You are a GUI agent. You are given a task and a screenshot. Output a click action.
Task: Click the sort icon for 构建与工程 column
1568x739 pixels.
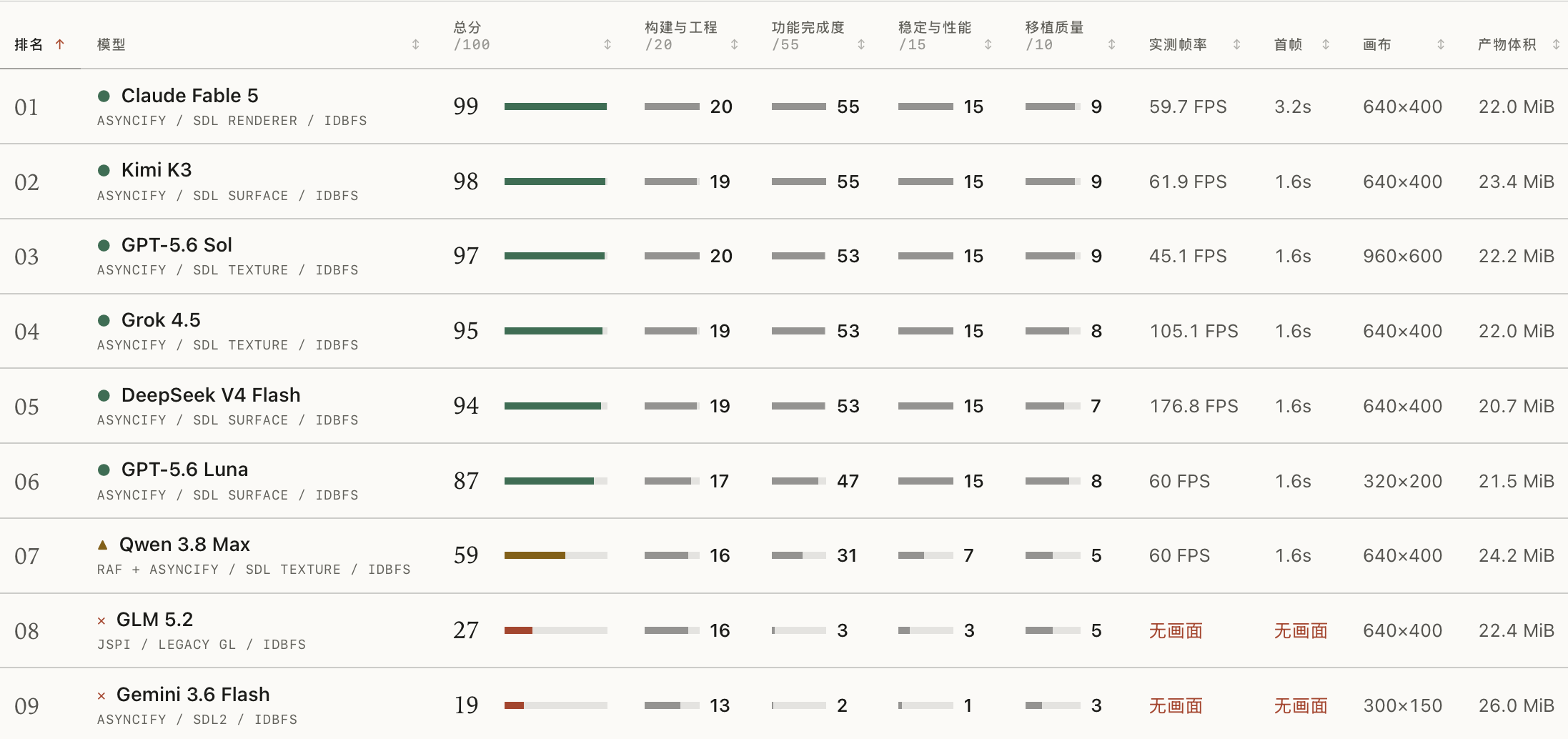734,44
